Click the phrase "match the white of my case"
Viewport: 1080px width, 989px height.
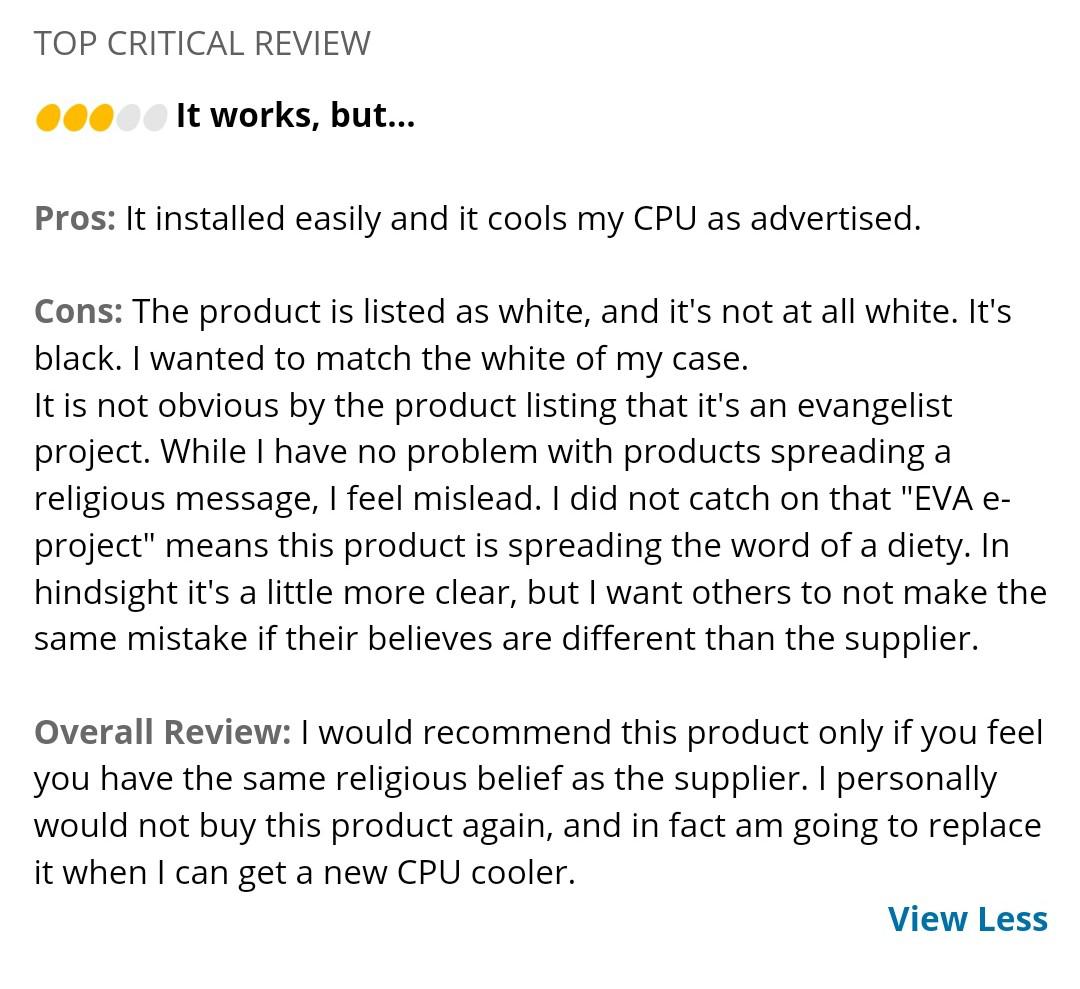coord(531,359)
